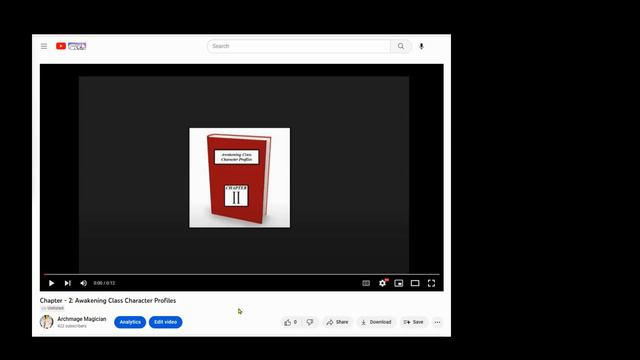Click the video progress bar
Image resolution: width=640 pixels, height=360 pixels.
(242, 274)
